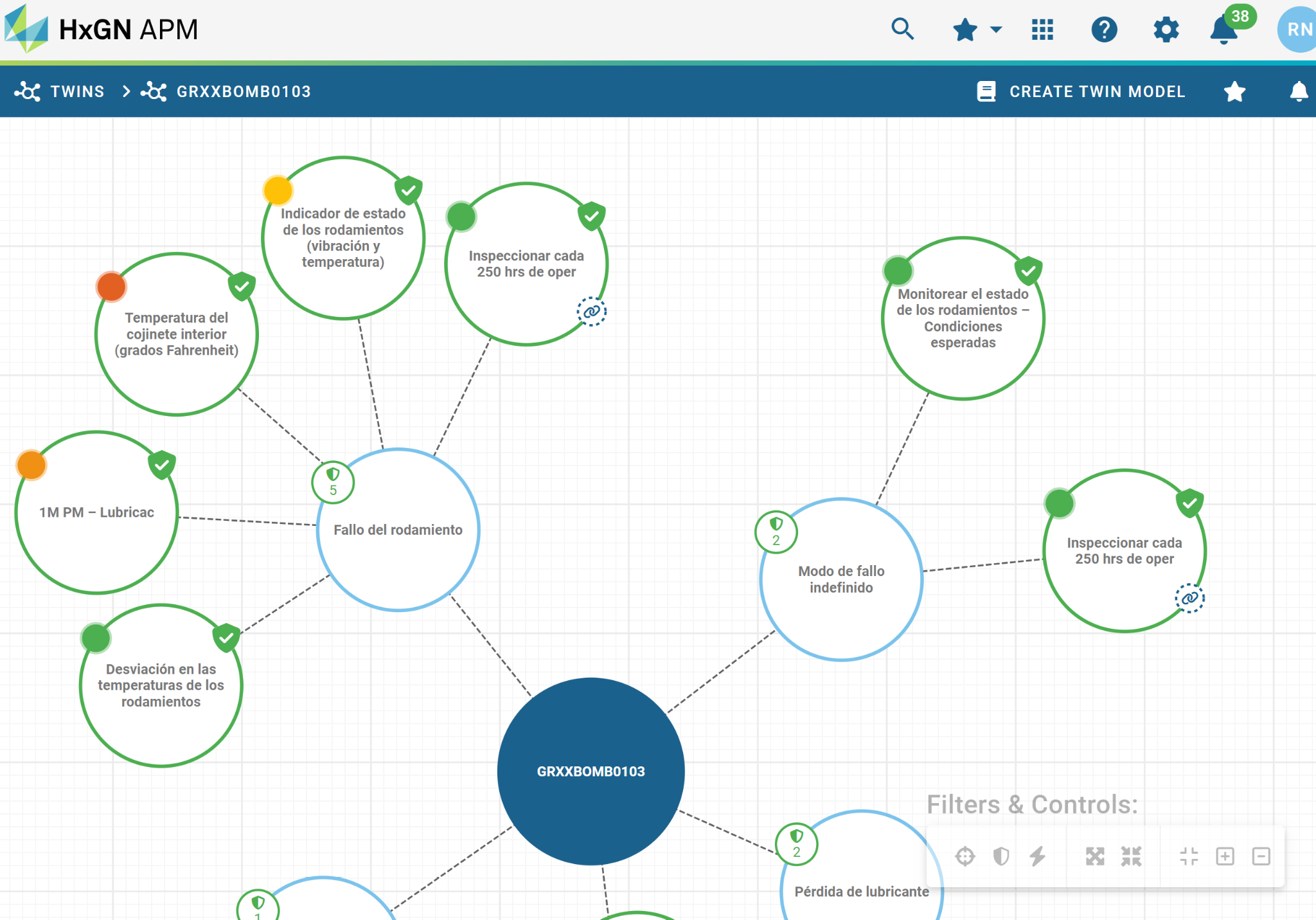The width and height of the screenshot is (1316, 920).
Task: Go to TWINS breadcrumb
Action: [60, 91]
